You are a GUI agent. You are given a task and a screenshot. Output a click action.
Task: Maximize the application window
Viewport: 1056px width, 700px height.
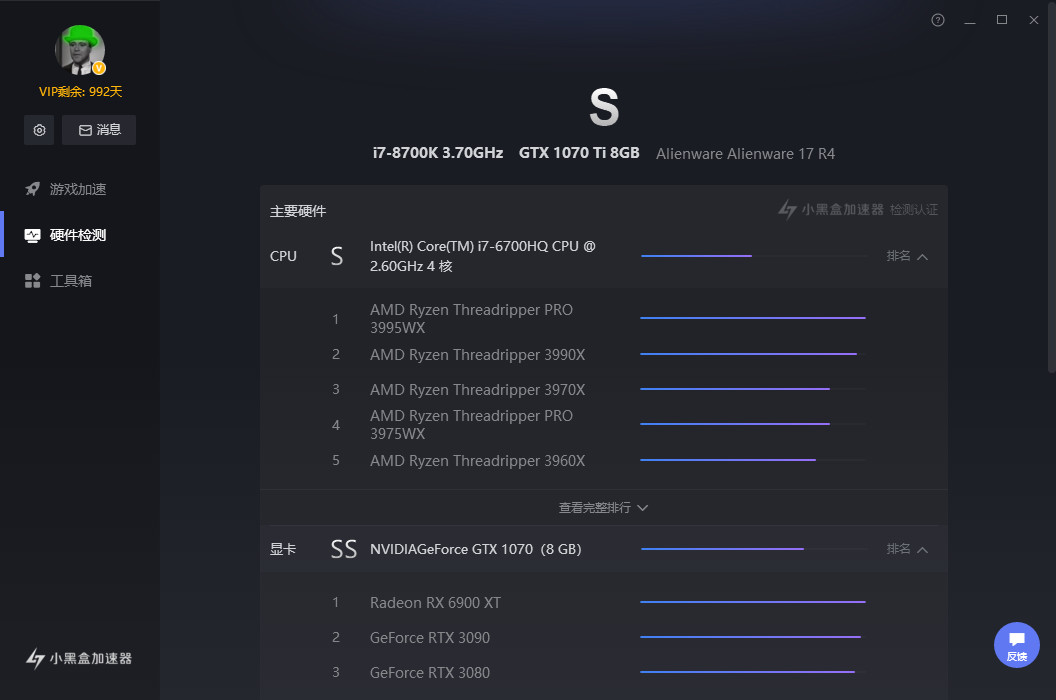(1002, 20)
